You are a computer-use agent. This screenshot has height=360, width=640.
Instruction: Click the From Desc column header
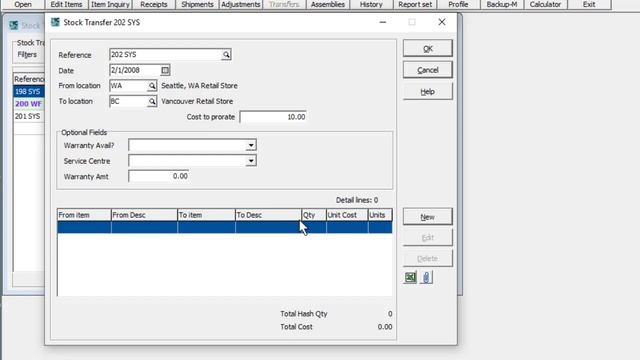(144, 215)
